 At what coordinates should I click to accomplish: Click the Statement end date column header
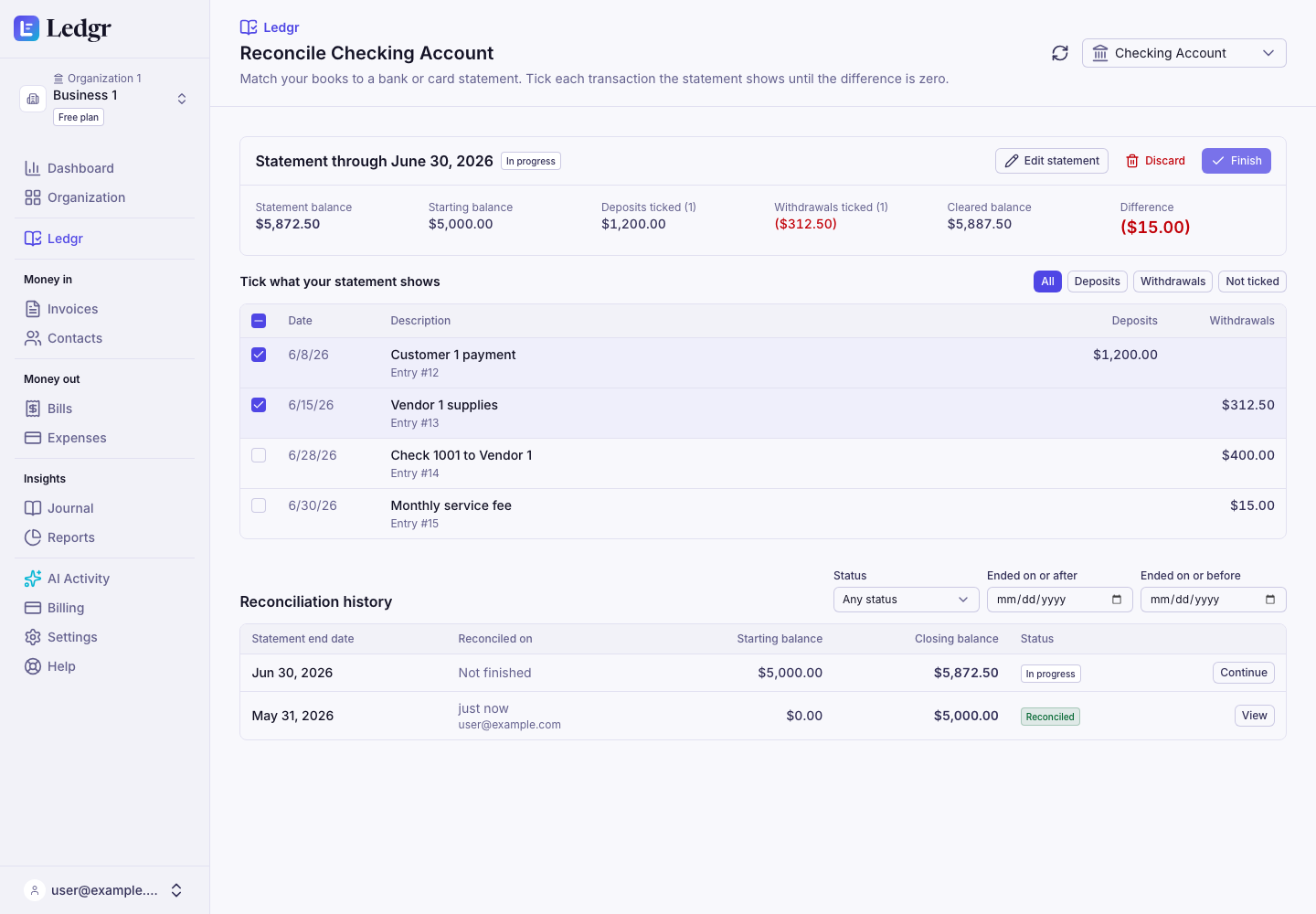coord(302,639)
